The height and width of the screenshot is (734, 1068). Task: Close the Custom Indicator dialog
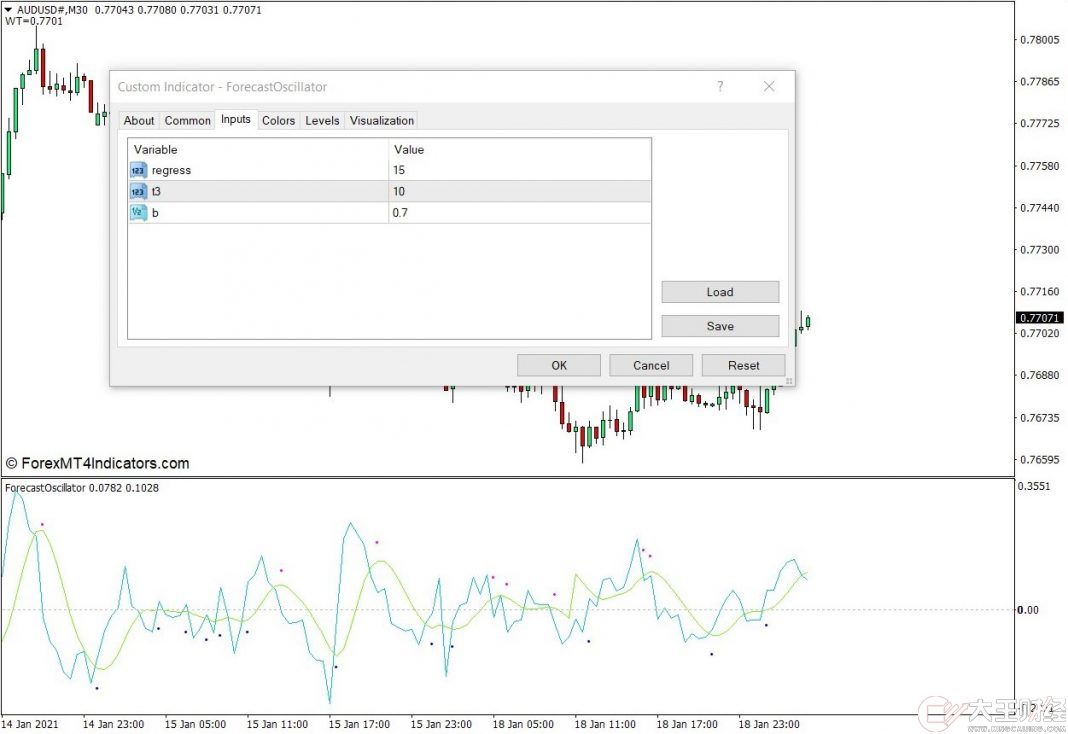[769, 86]
